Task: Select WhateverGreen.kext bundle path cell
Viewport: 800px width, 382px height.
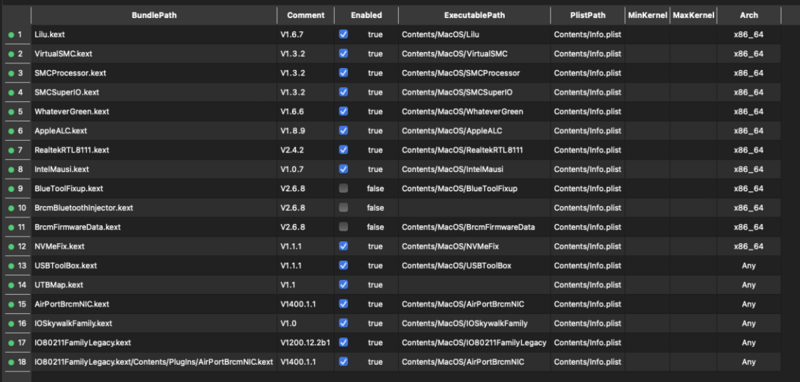Action: pyautogui.click(x=154, y=111)
